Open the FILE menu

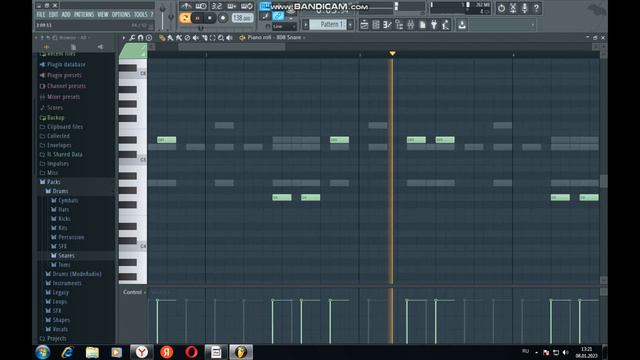click(x=41, y=15)
